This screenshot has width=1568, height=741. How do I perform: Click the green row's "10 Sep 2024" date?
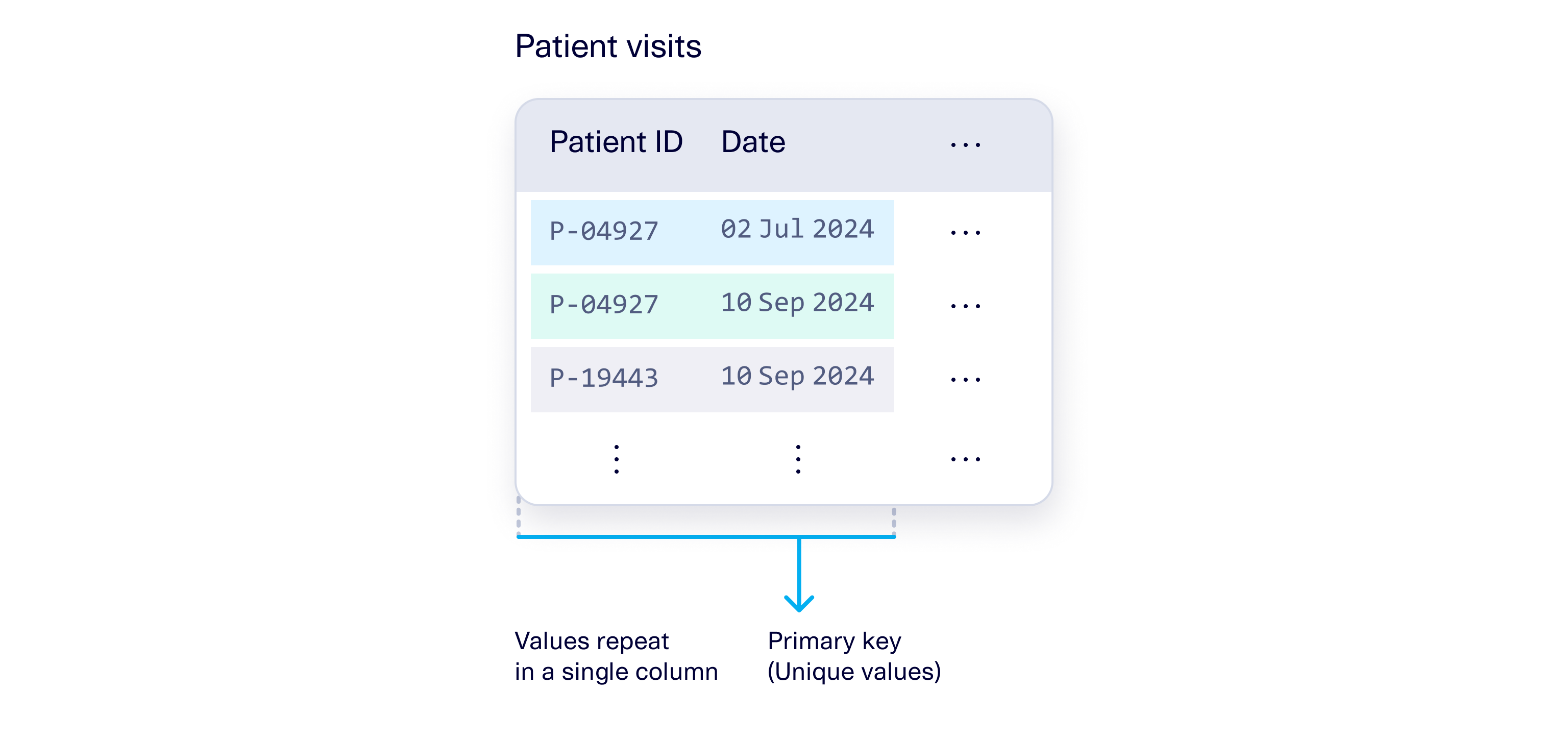tap(797, 303)
